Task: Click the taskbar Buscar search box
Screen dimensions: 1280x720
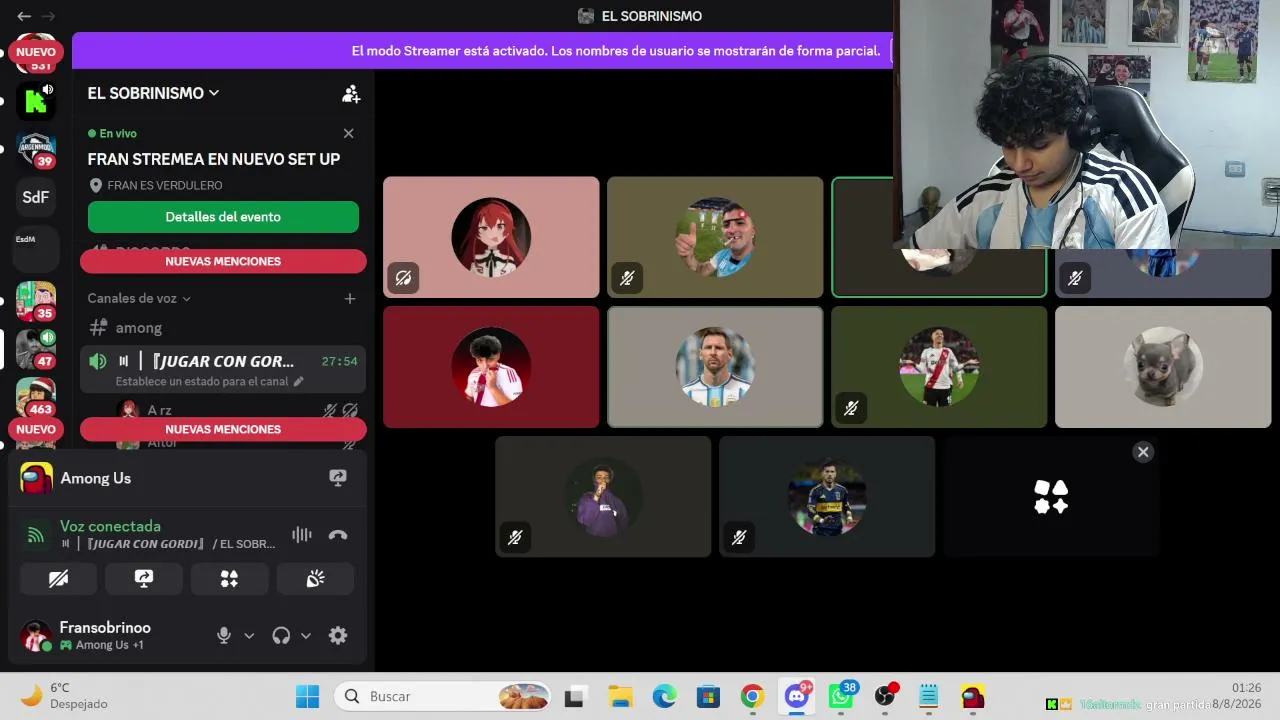Action: pos(444,696)
